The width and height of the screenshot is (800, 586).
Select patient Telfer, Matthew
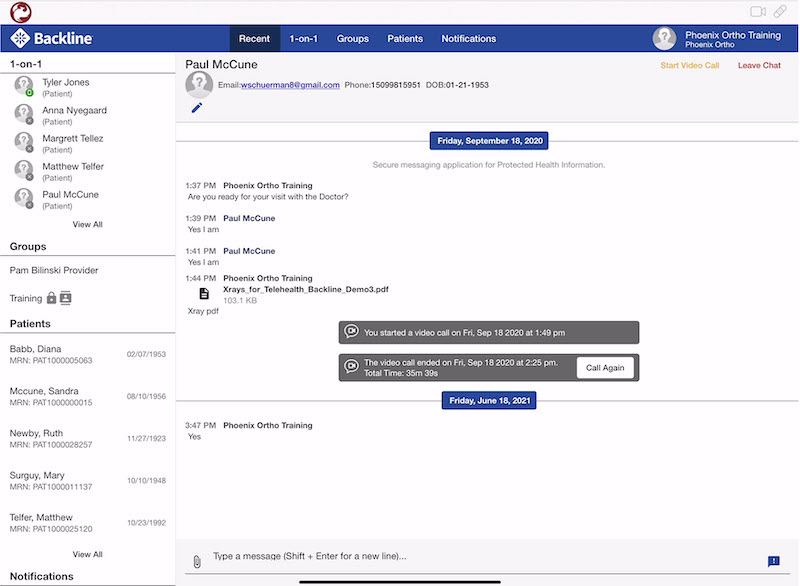pos(88,523)
